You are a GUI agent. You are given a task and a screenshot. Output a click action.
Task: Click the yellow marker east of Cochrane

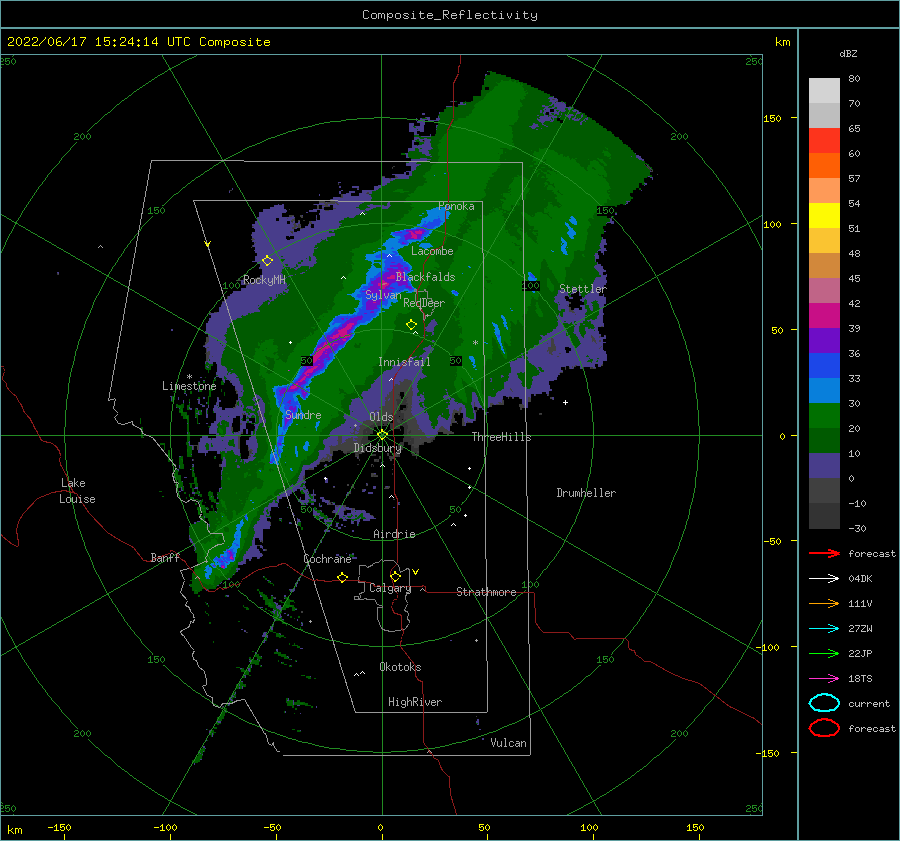pos(342,577)
